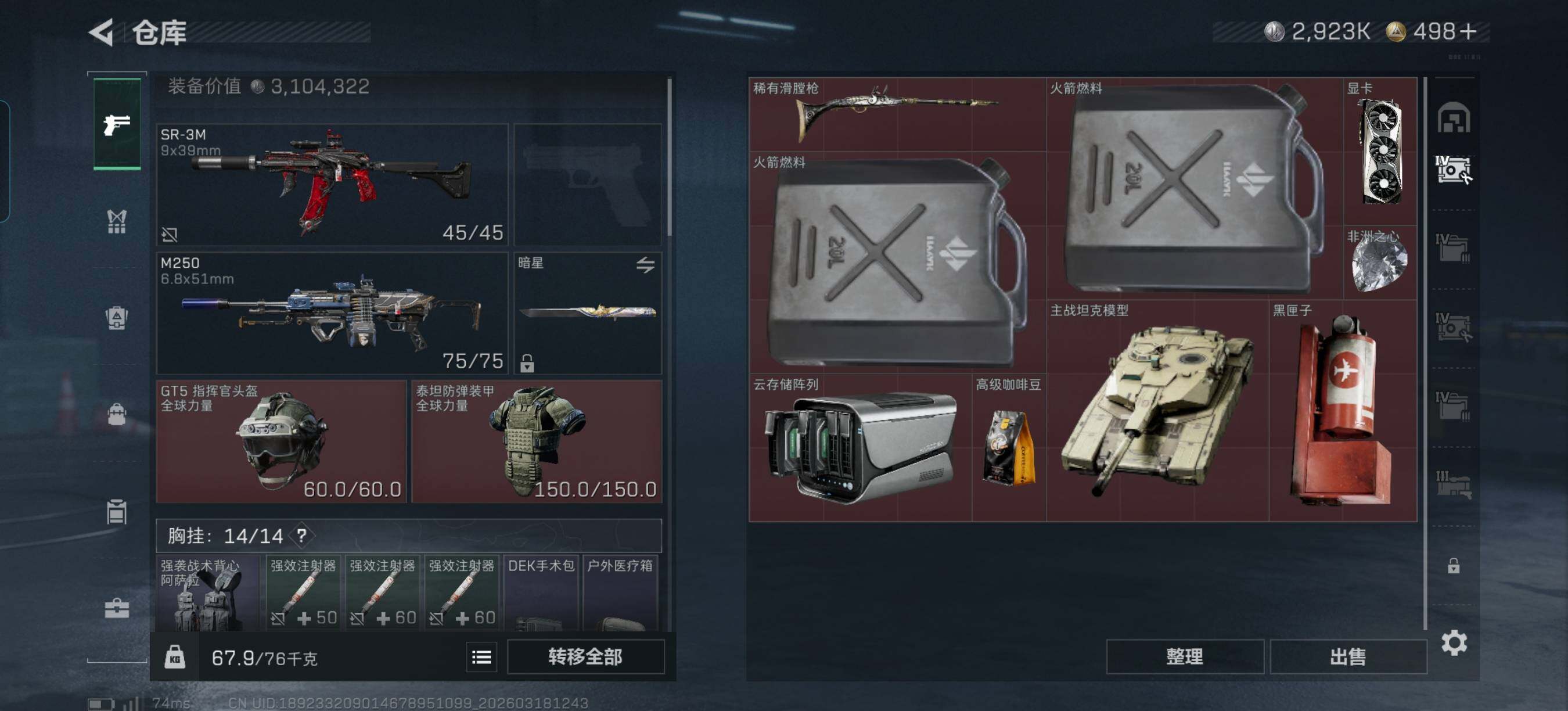Viewport: 1568px width, 711px height.
Task: Select the SR-3M weapon slot
Action: click(x=332, y=185)
